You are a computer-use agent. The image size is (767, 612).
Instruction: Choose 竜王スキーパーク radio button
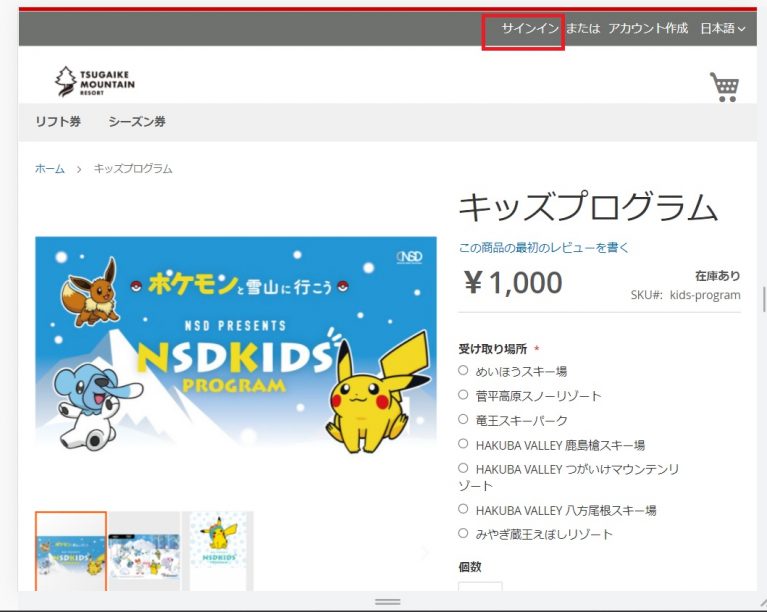click(463, 419)
